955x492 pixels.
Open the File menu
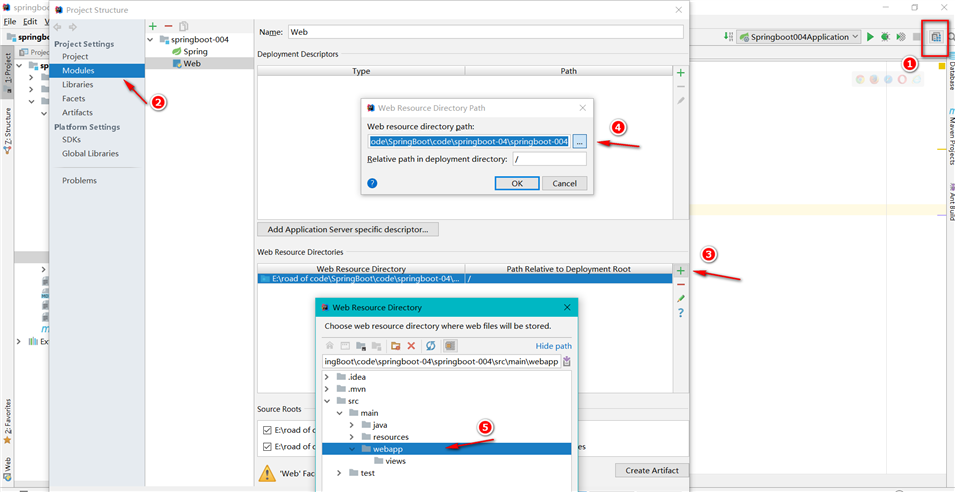pos(10,21)
